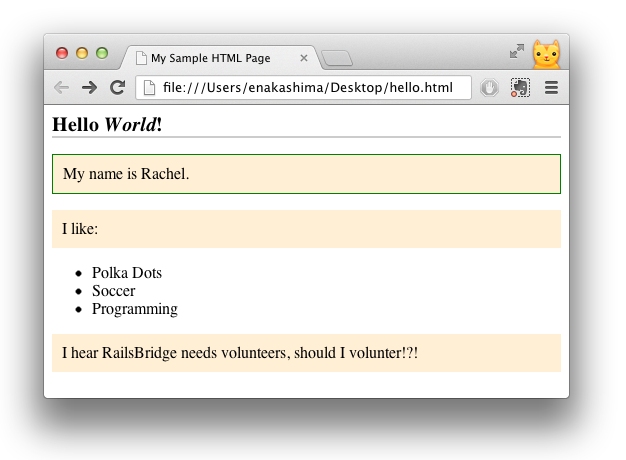Click the round gray extension icon
This screenshot has height=460, width=626.
(489, 88)
